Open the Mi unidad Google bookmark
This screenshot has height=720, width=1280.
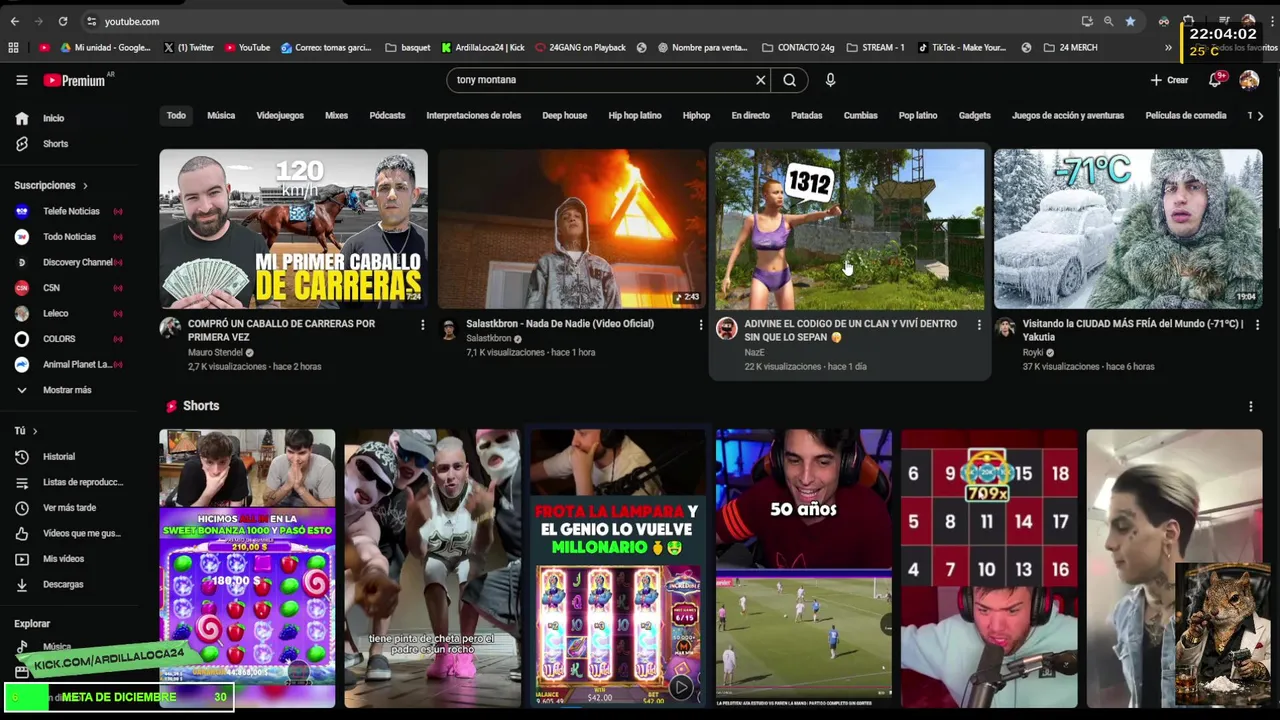click(x=106, y=47)
